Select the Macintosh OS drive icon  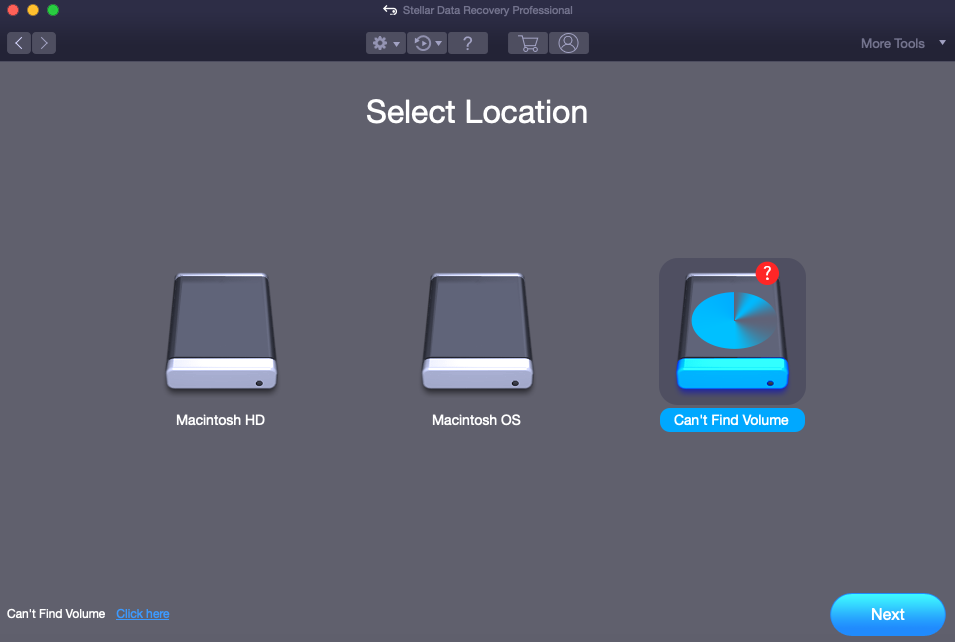click(x=478, y=331)
